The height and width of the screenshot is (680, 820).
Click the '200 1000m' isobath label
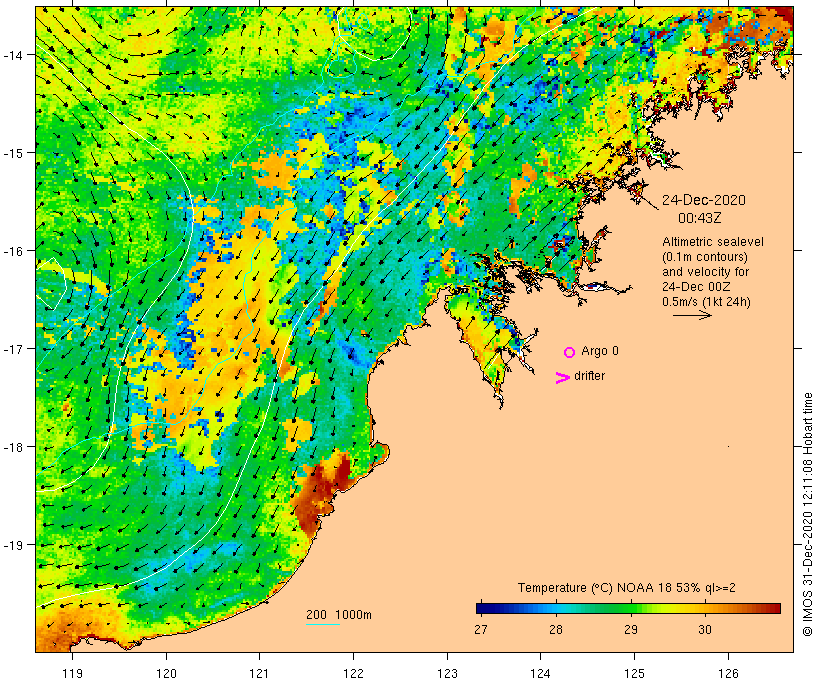pos(339,615)
